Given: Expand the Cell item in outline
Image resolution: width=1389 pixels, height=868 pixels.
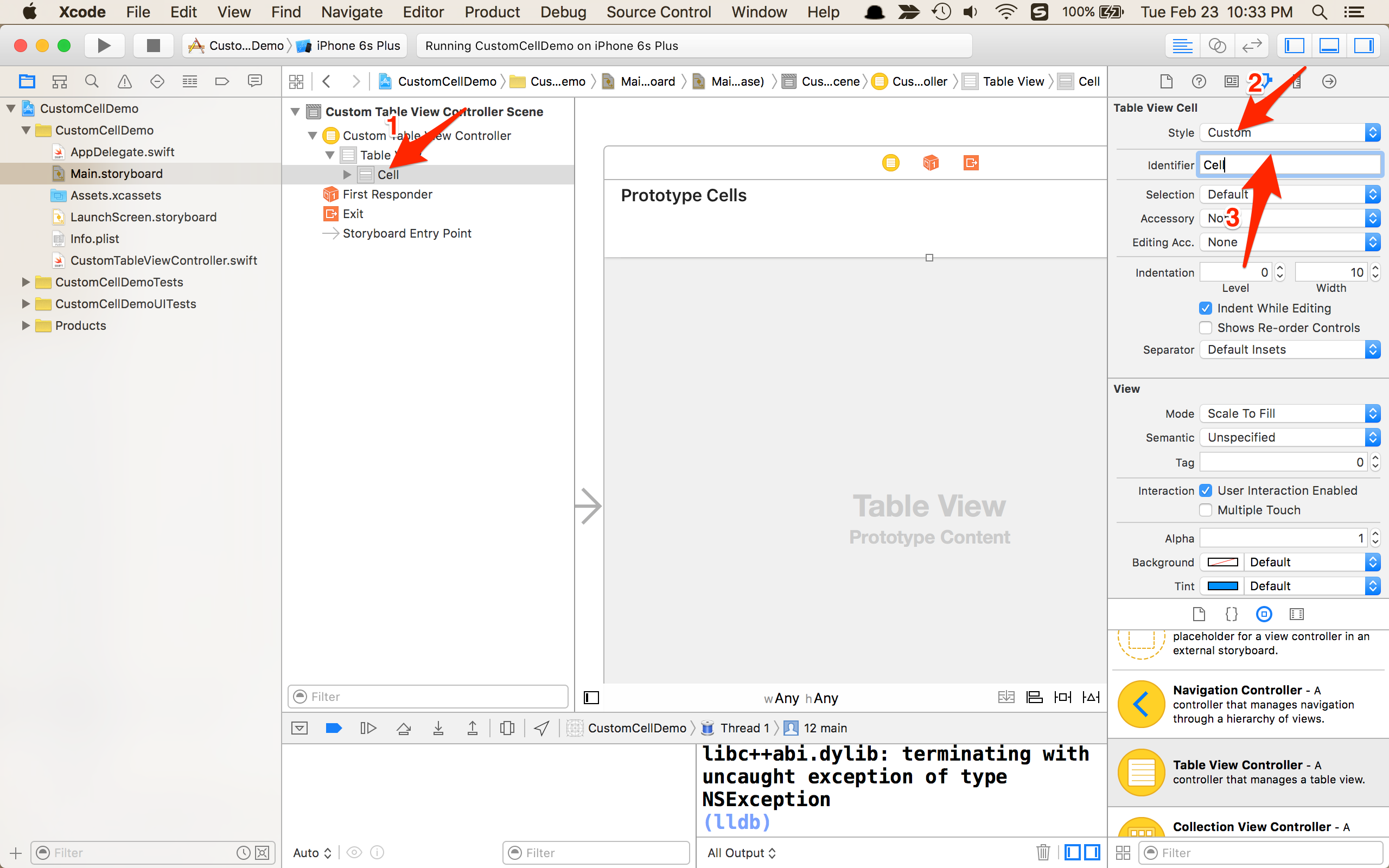Looking at the screenshot, I should click(347, 175).
